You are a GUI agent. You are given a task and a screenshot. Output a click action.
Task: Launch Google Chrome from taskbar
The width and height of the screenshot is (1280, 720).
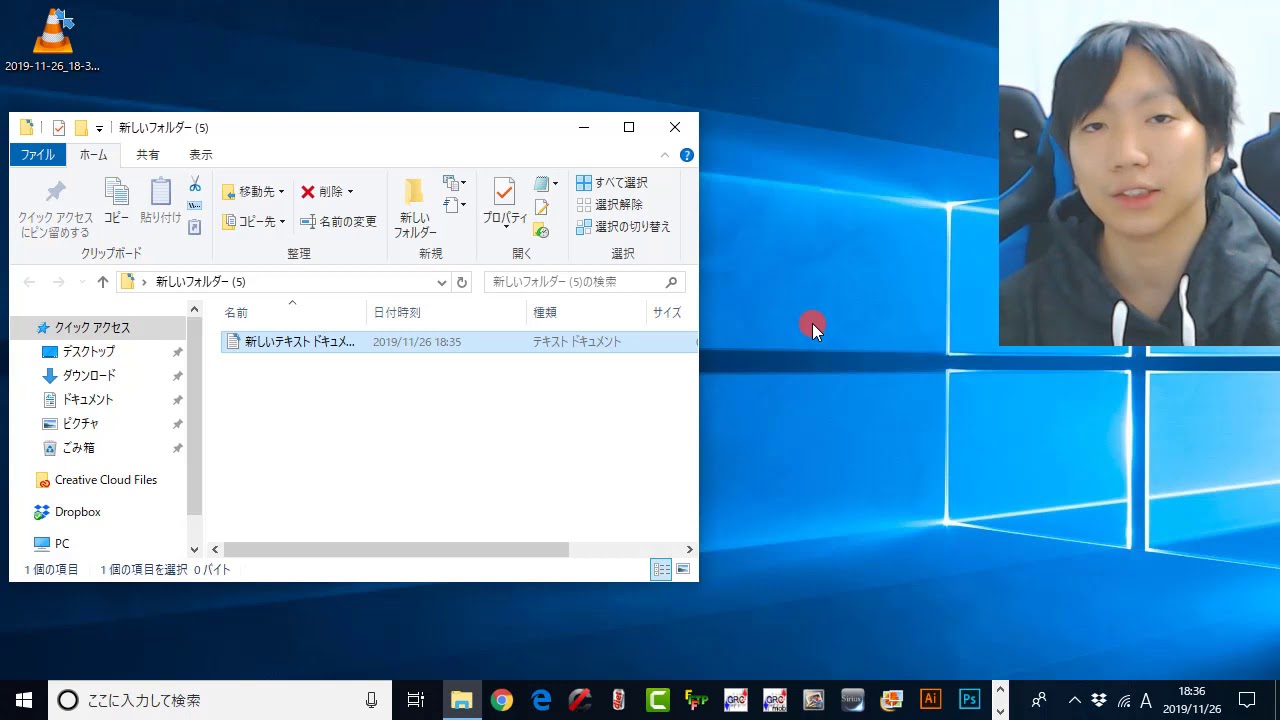[502, 700]
